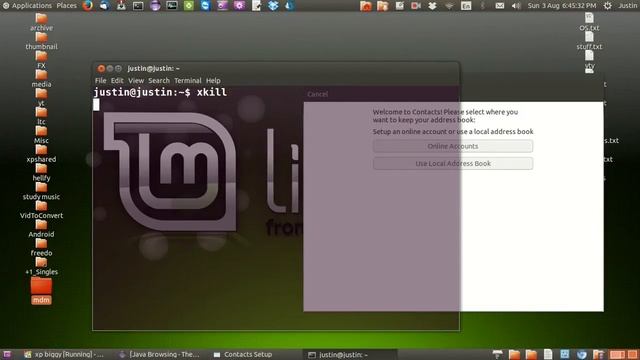This screenshot has width=640, height=360.
Task: Click the red video recorder tray icon
Action: pyautogui.click(x=416, y=6)
